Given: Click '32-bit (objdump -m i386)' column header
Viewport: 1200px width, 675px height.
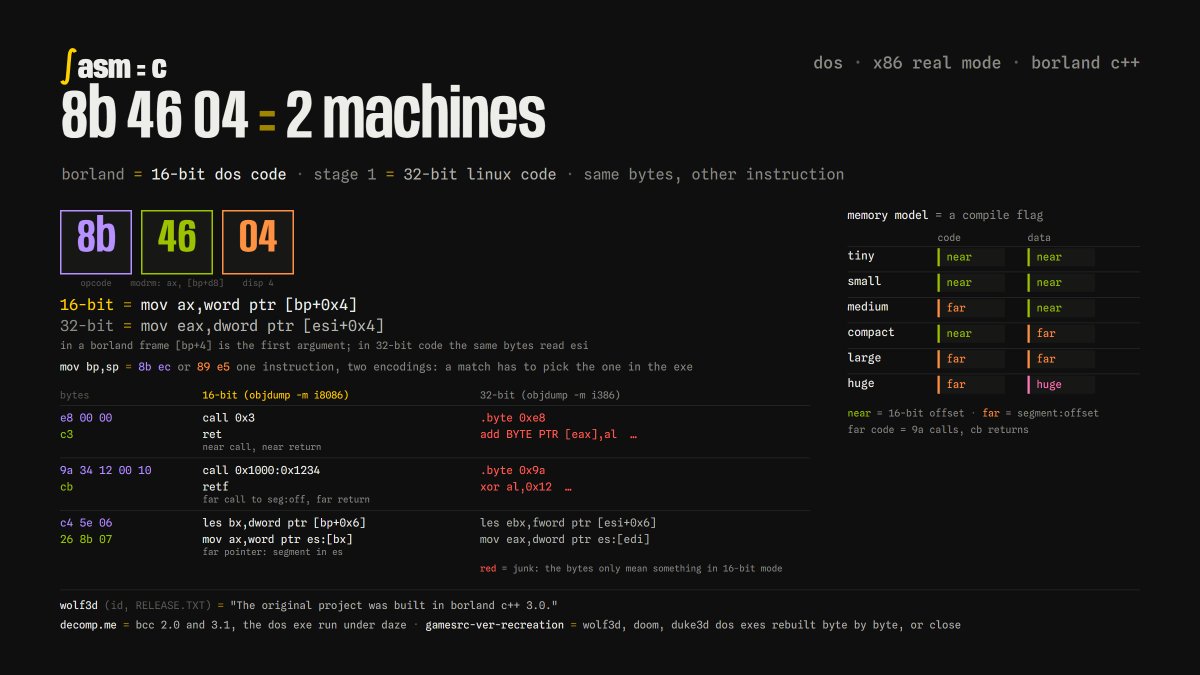Looking at the screenshot, I should (x=550, y=395).
